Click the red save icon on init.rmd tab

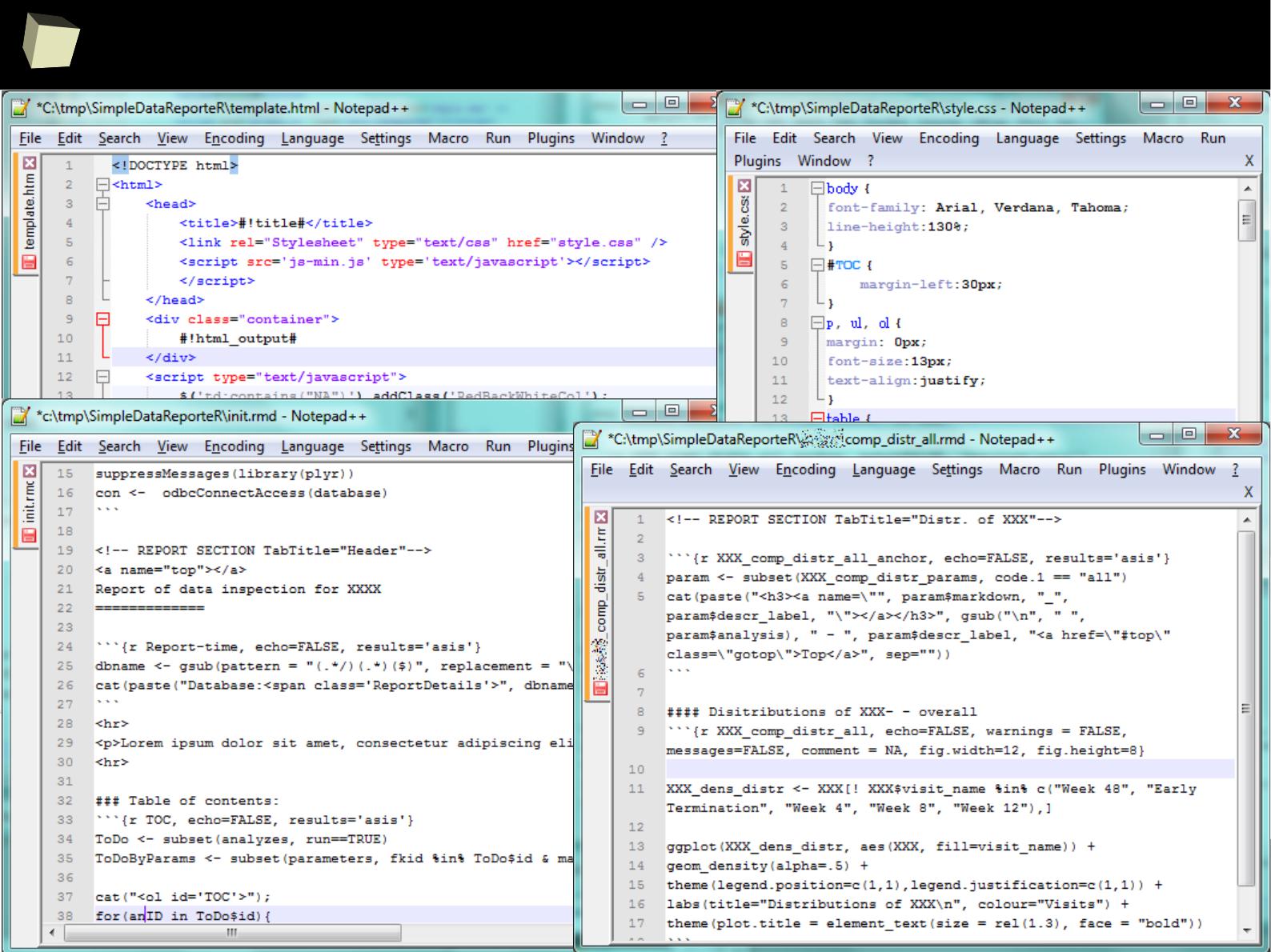30,534
